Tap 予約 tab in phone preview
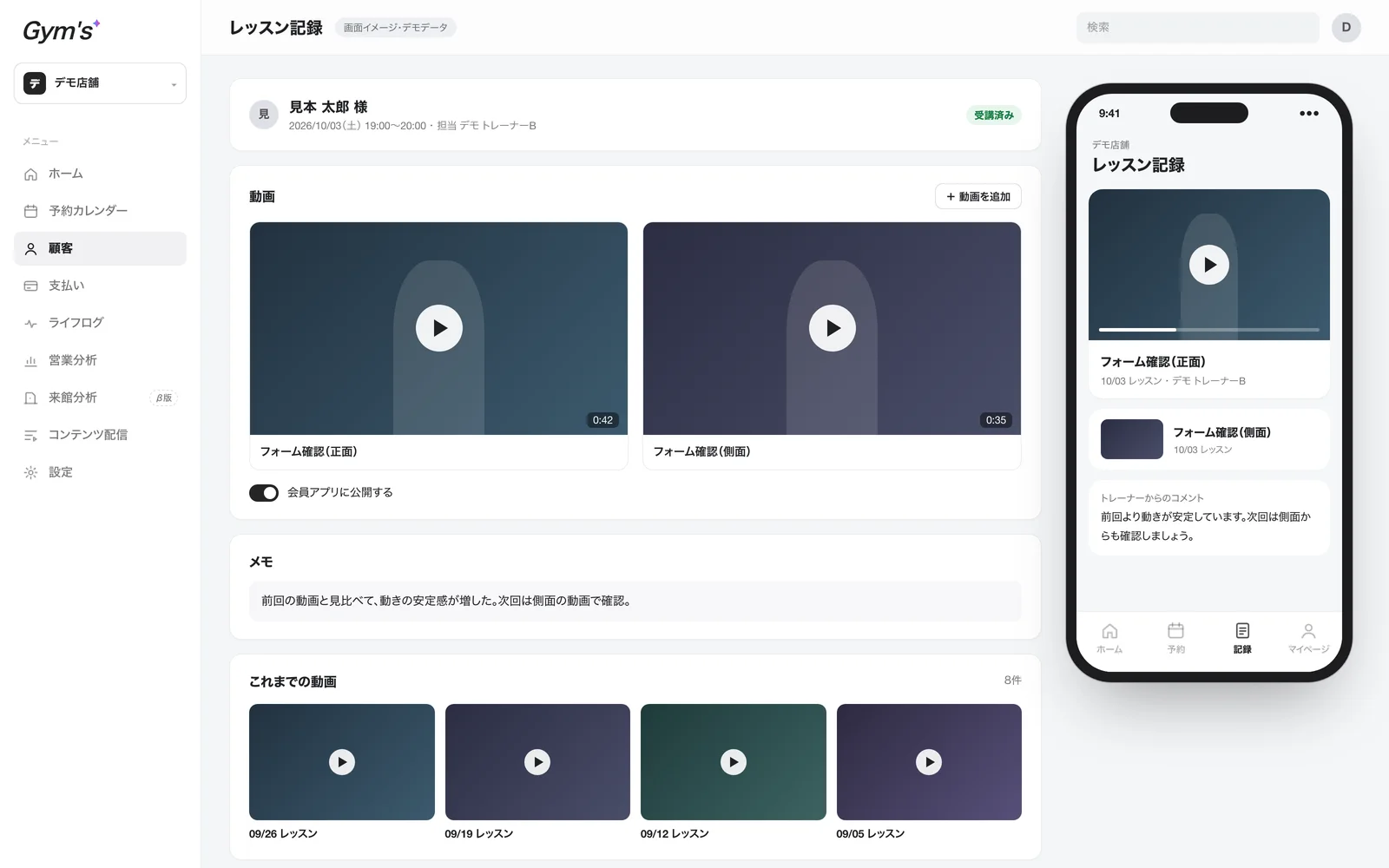 (x=1176, y=638)
